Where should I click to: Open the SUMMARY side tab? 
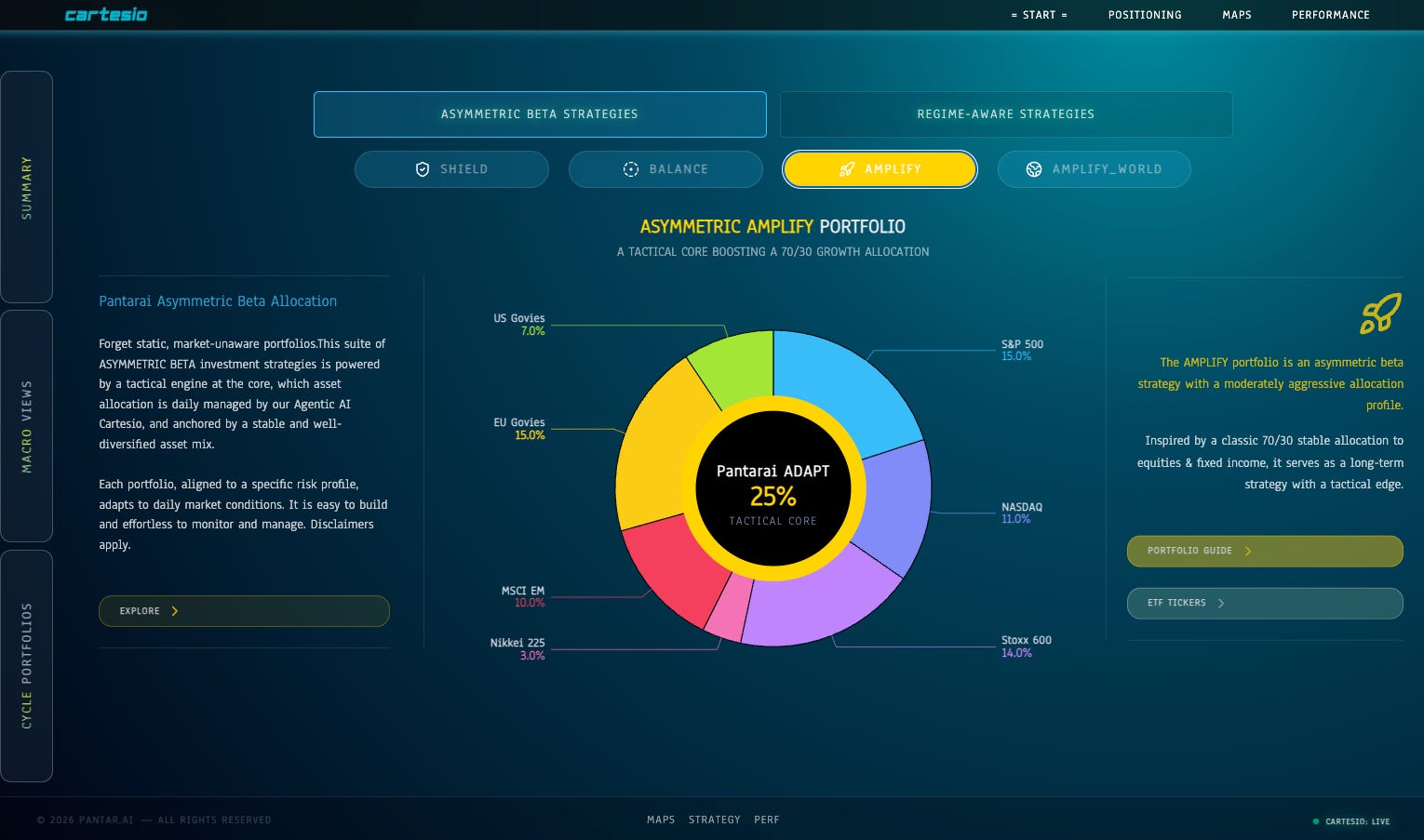[26, 187]
